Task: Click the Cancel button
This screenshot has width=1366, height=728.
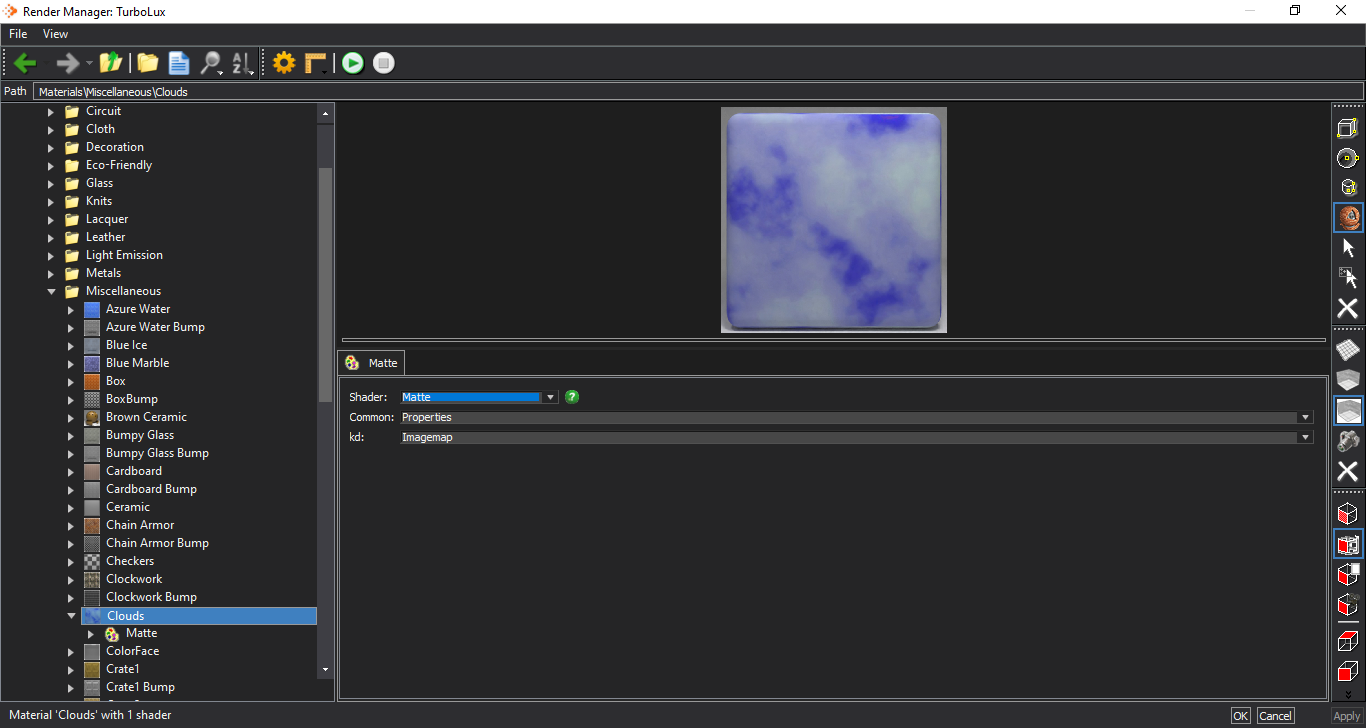Action: (1275, 716)
